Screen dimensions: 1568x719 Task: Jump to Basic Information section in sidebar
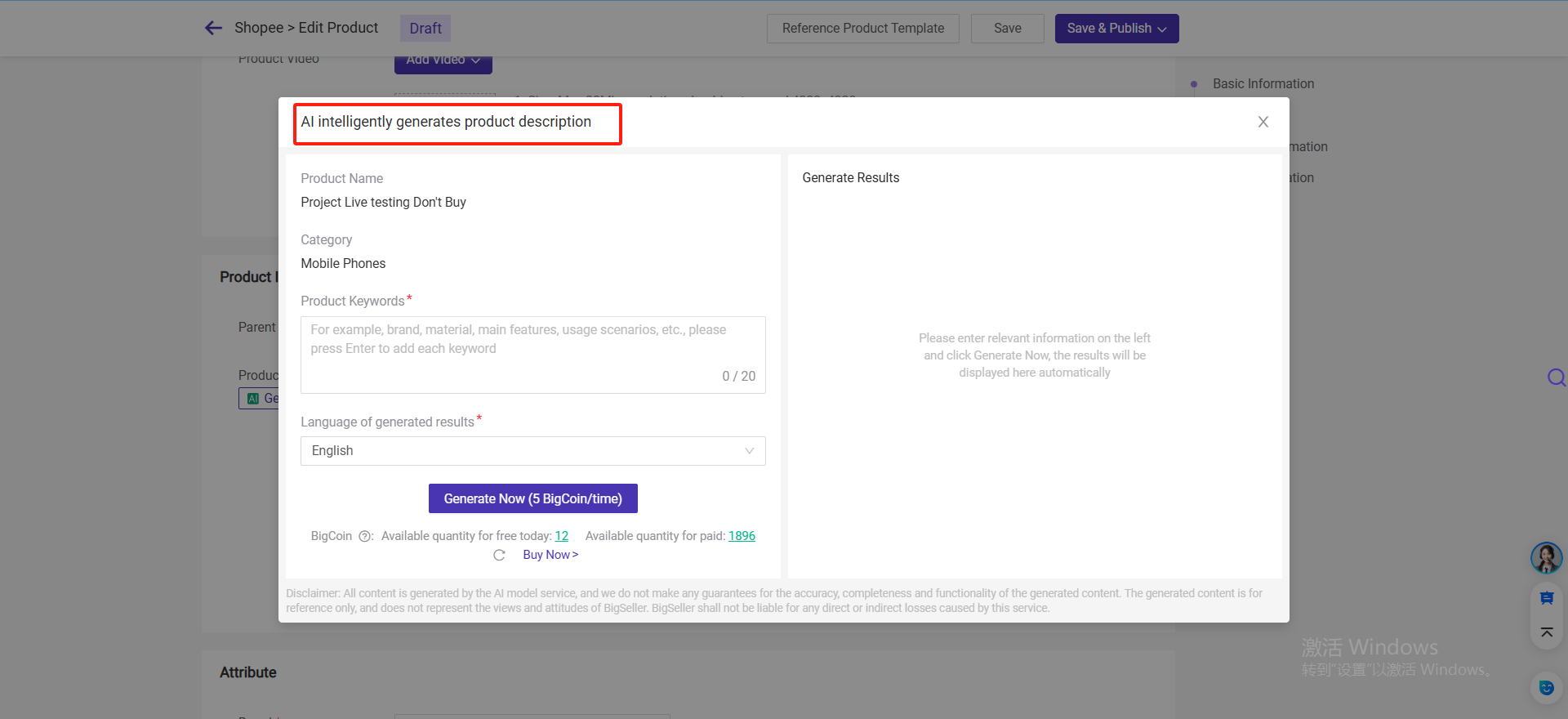(1263, 83)
